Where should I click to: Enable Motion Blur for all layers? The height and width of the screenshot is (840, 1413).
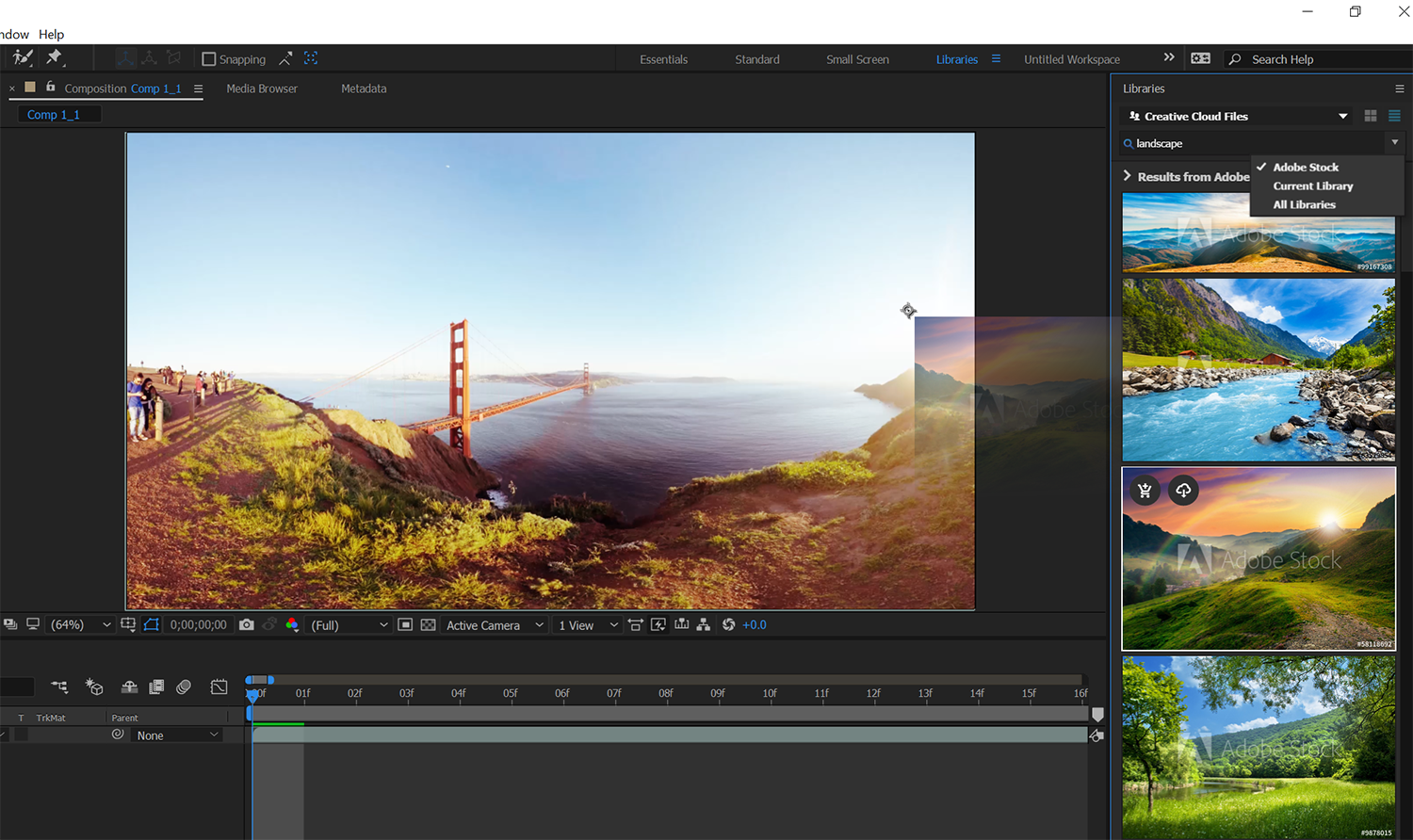(184, 687)
